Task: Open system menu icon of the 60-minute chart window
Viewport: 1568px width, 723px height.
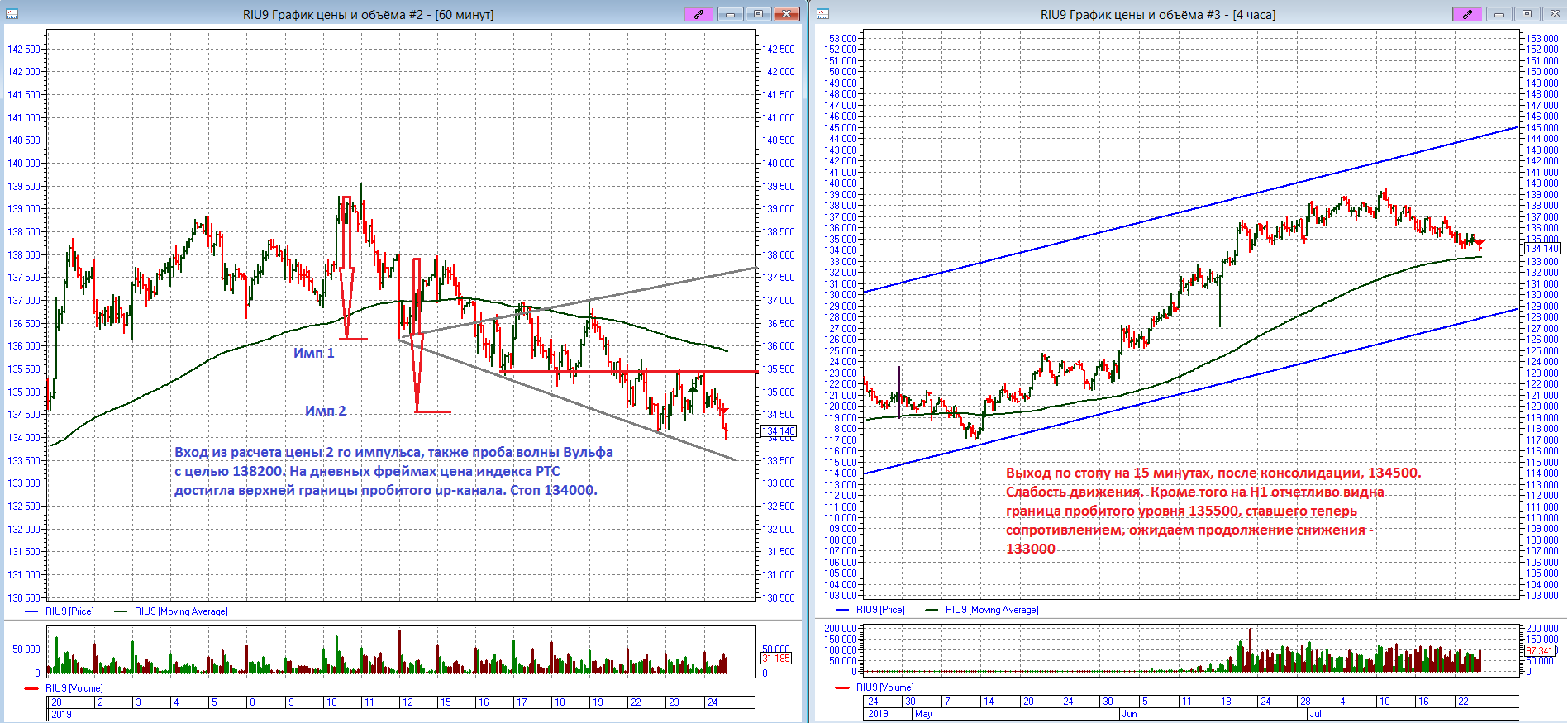Action: tap(12, 14)
